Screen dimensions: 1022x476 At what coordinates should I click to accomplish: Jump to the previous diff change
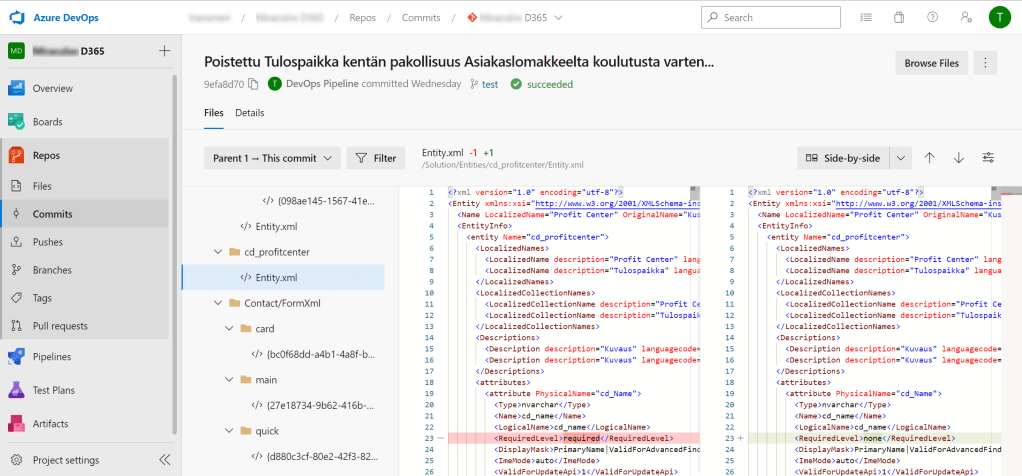pos(929,158)
